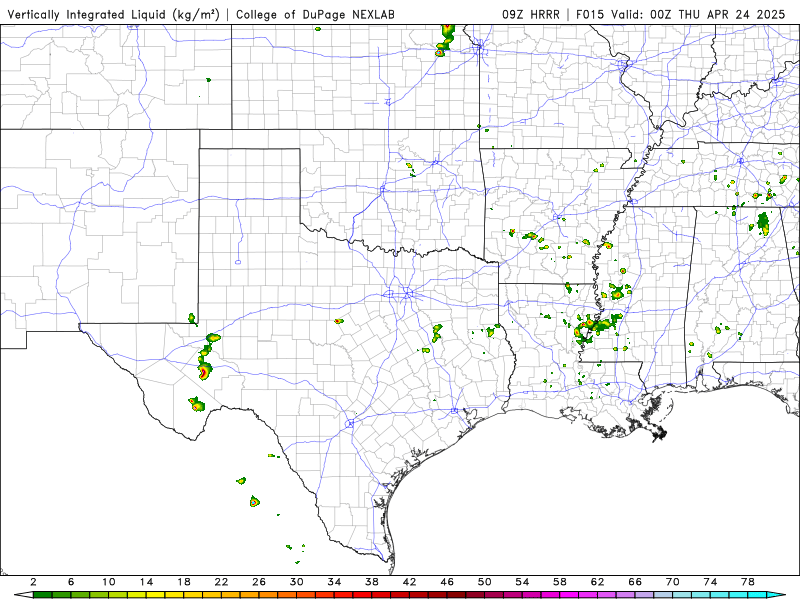Screen dimensions: 800x600
Task: Click the color scale label '38'
Action: point(372,582)
